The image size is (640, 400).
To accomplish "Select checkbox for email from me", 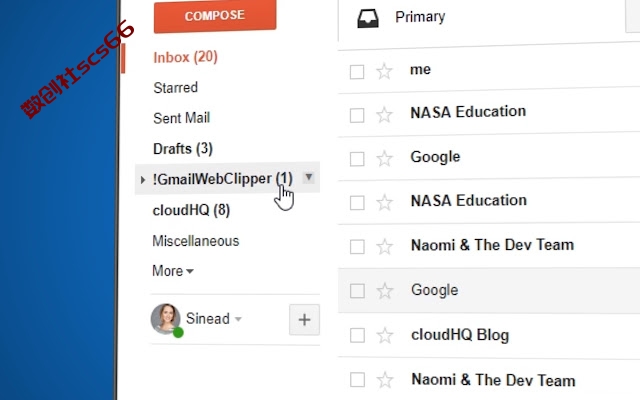I will pyautogui.click(x=357, y=72).
